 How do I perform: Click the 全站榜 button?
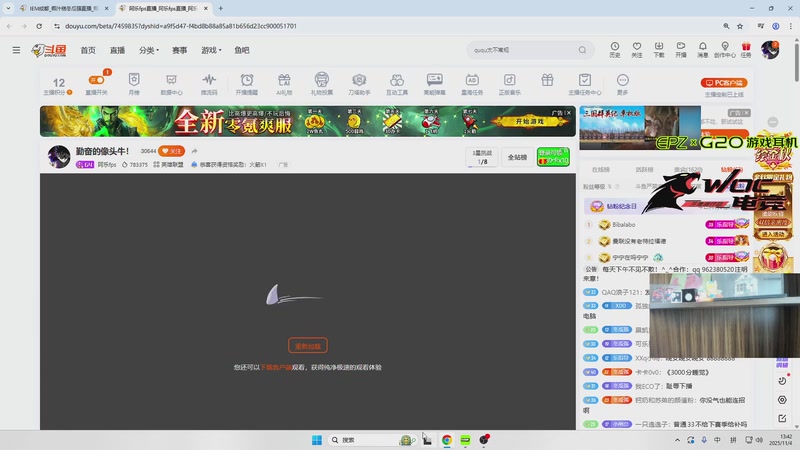point(517,157)
